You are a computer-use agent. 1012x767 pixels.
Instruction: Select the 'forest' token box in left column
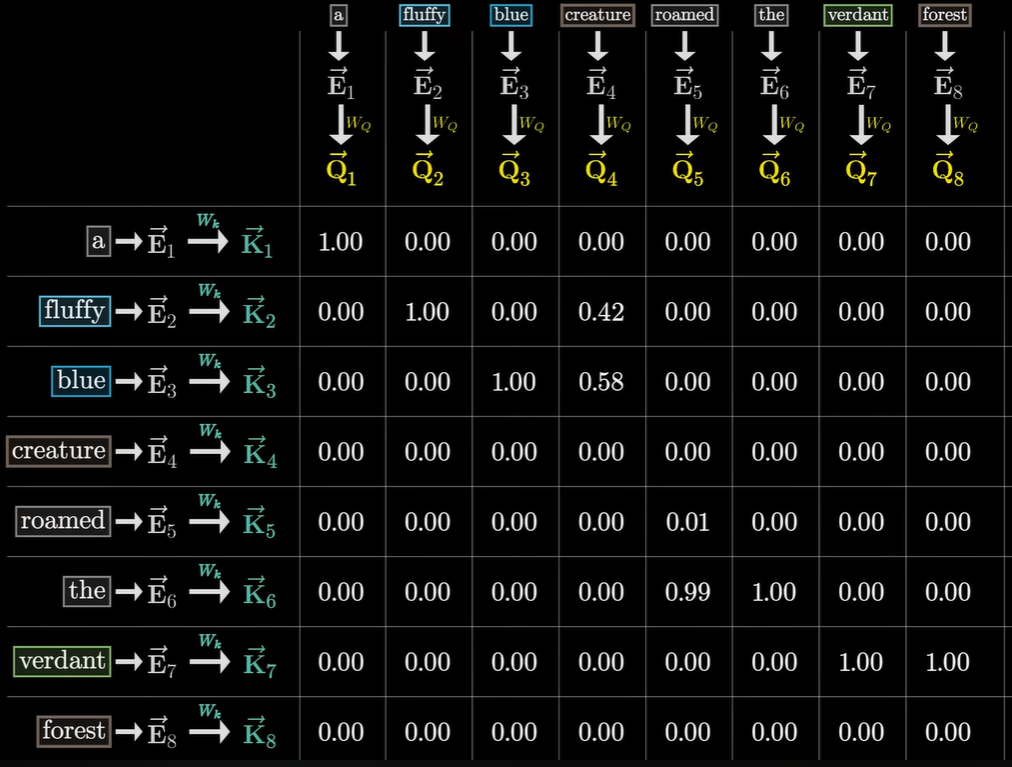pos(73,731)
